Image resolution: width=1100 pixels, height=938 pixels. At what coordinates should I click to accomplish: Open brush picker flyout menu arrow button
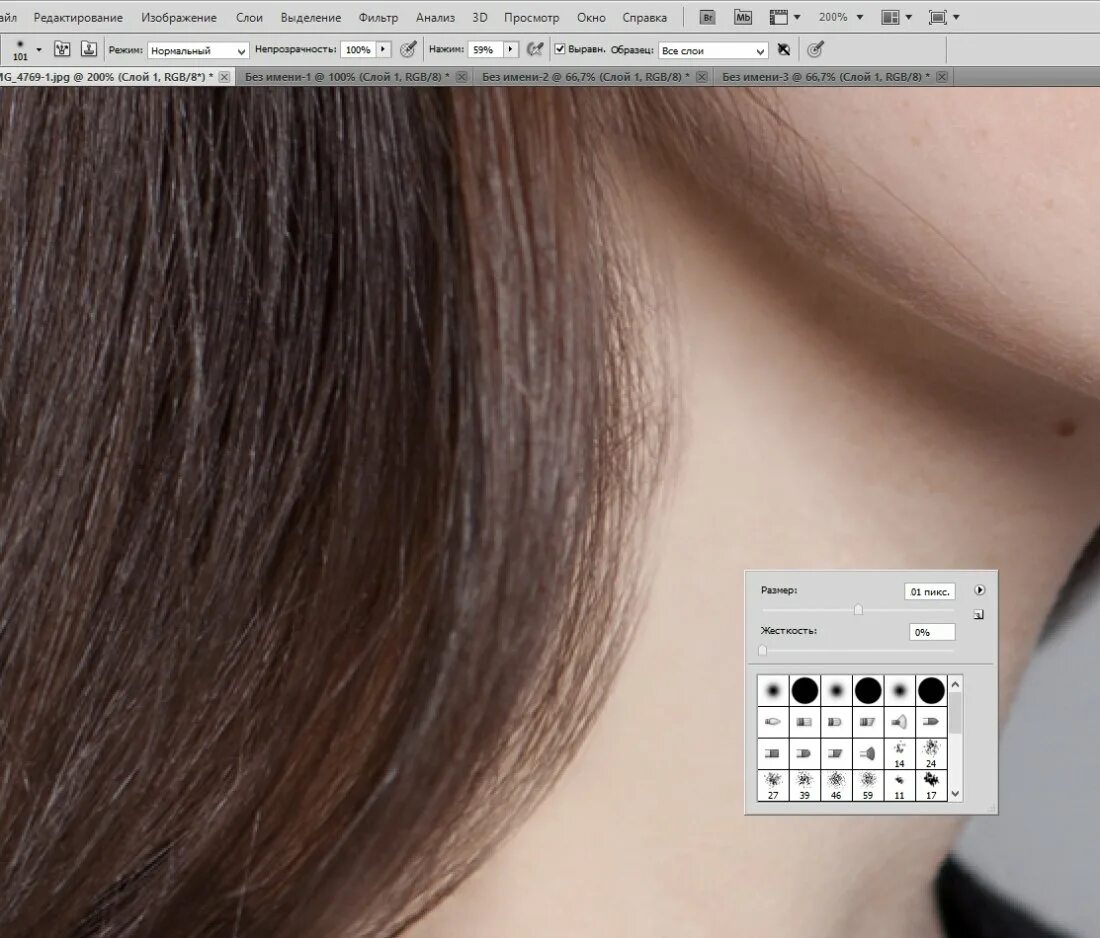tap(979, 590)
